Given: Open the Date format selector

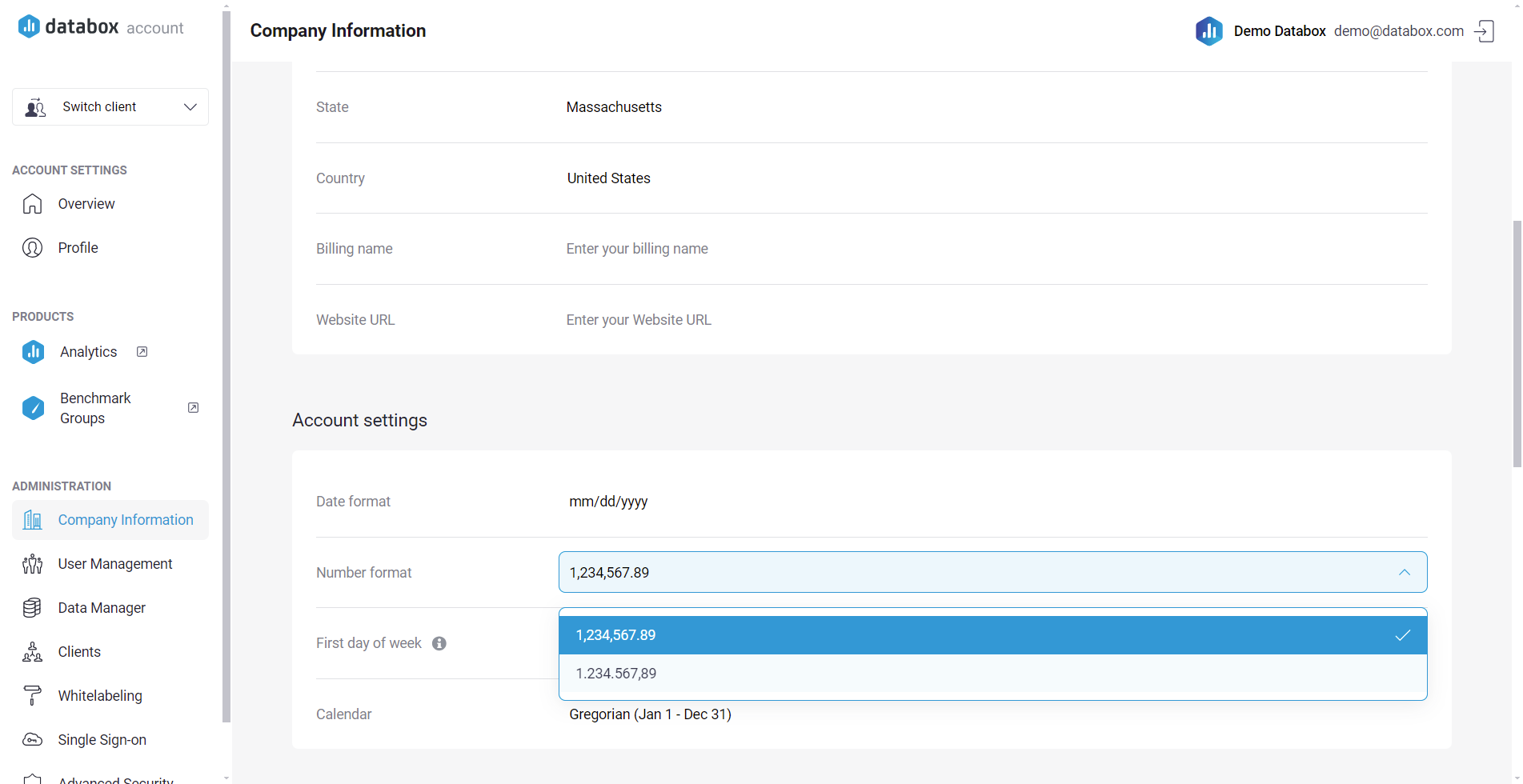Looking at the screenshot, I should [x=992, y=502].
